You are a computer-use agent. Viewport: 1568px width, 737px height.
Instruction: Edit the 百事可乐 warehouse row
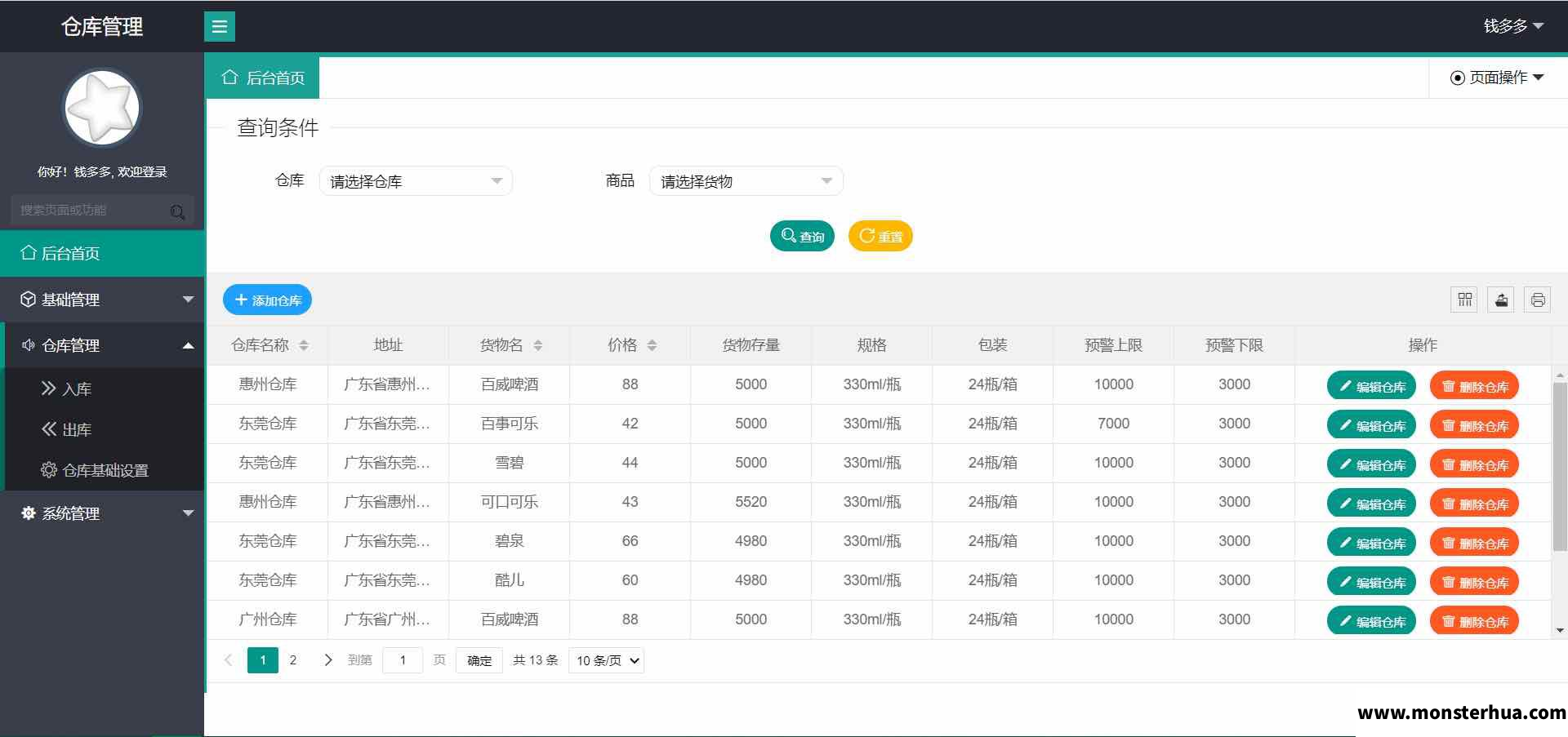pos(1371,425)
